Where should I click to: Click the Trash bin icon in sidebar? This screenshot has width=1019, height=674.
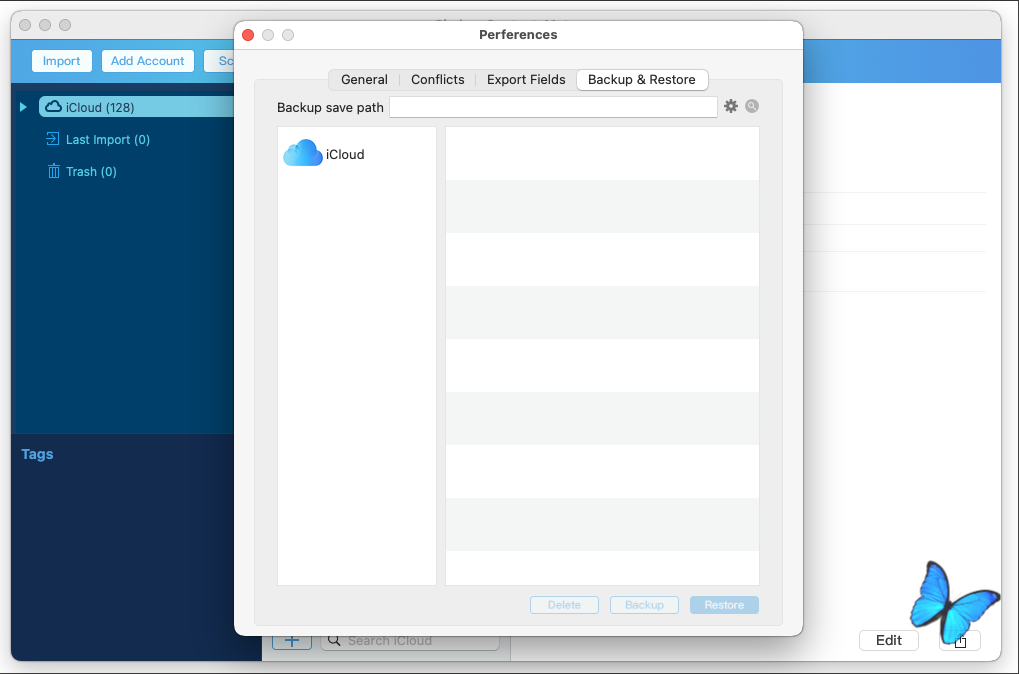point(53,171)
